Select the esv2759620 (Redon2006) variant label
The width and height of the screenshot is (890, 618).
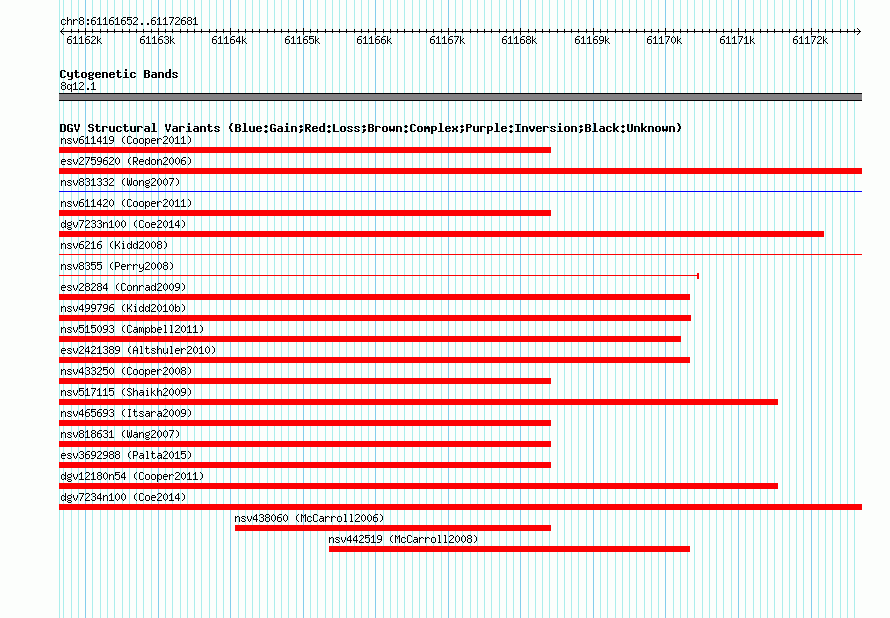click(126, 161)
